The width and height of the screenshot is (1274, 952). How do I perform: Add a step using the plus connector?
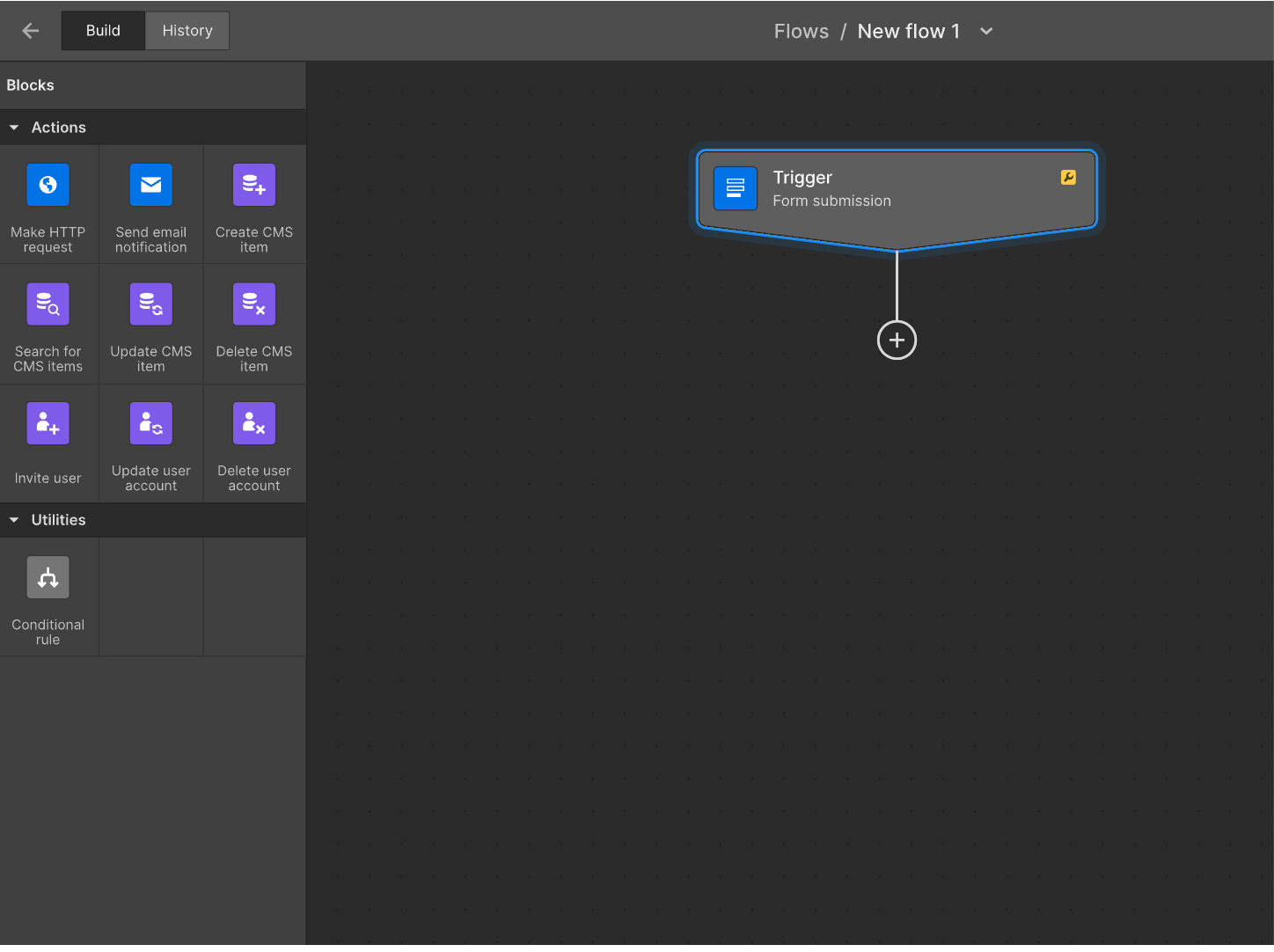(x=897, y=340)
